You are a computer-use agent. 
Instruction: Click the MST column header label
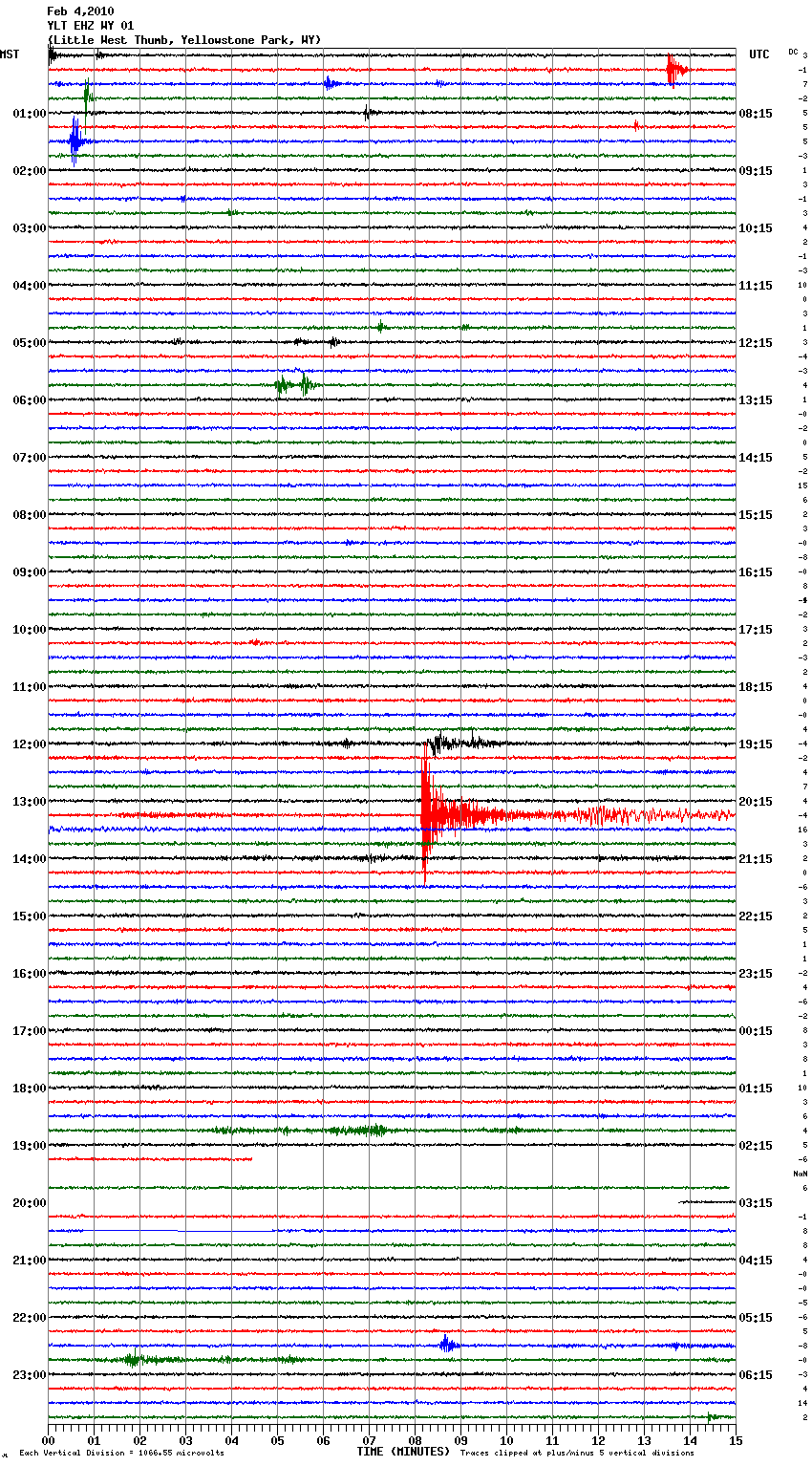point(10,54)
